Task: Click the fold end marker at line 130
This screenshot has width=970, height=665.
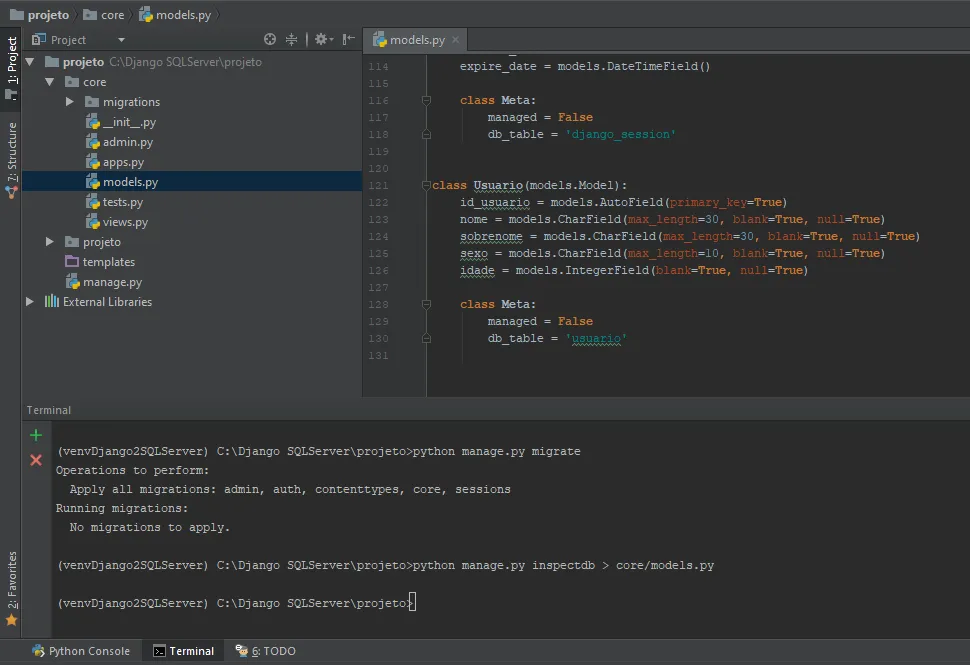Action: (x=426, y=338)
